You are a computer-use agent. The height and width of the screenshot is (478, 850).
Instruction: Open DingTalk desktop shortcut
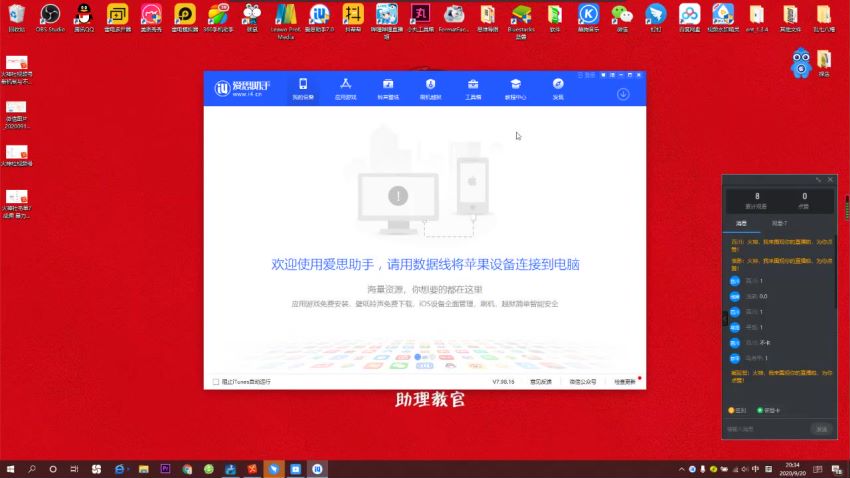[x=655, y=18]
